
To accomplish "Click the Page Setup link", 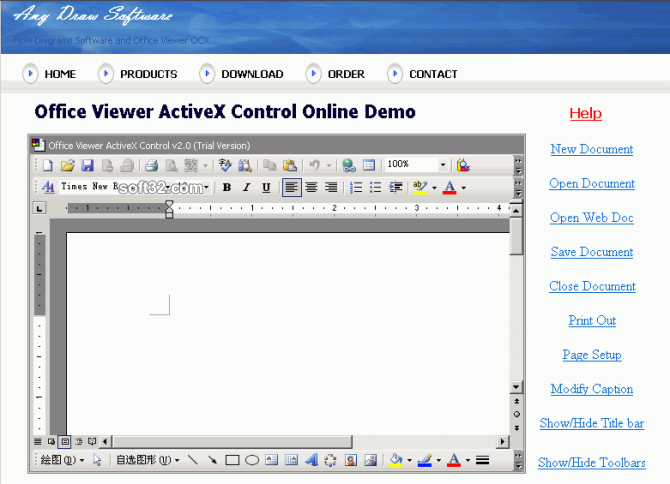I will tap(592, 355).
